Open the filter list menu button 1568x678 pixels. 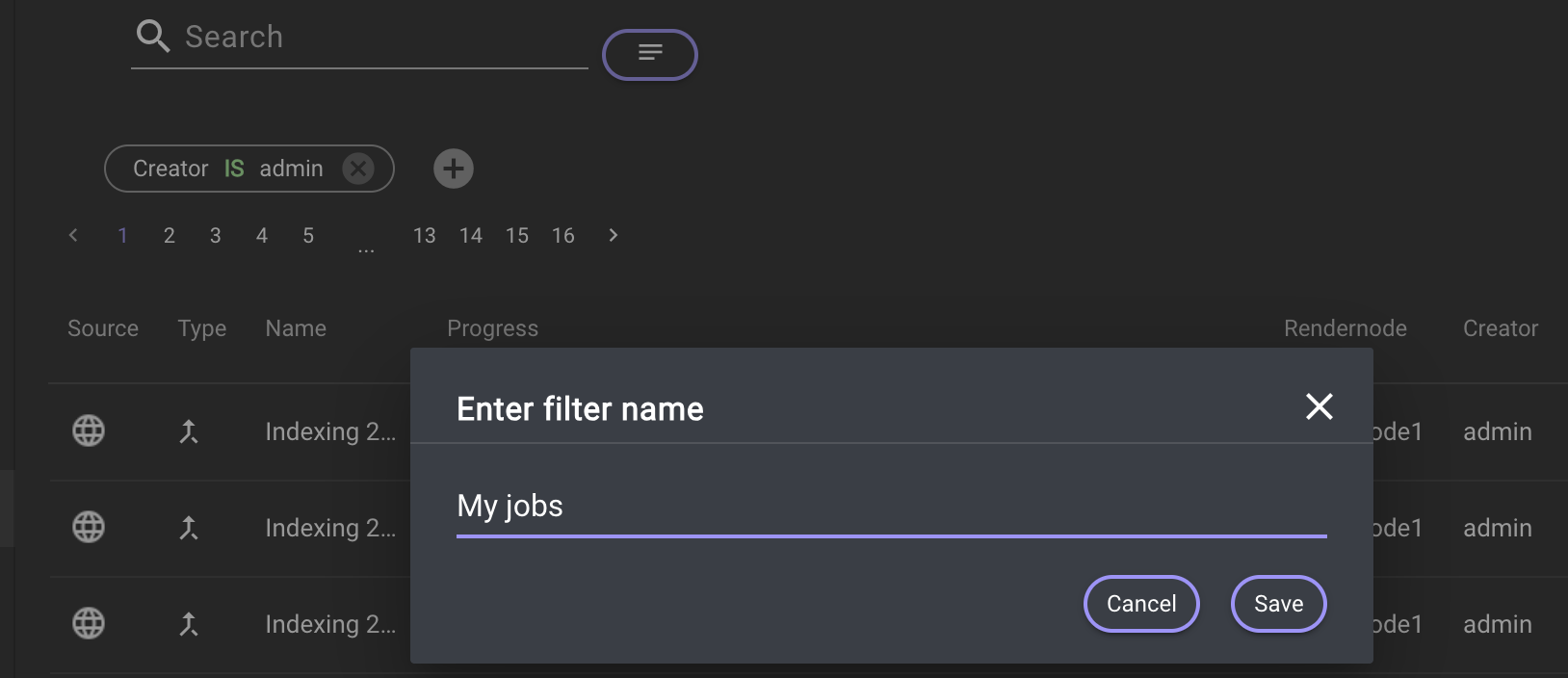pyautogui.click(x=650, y=54)
